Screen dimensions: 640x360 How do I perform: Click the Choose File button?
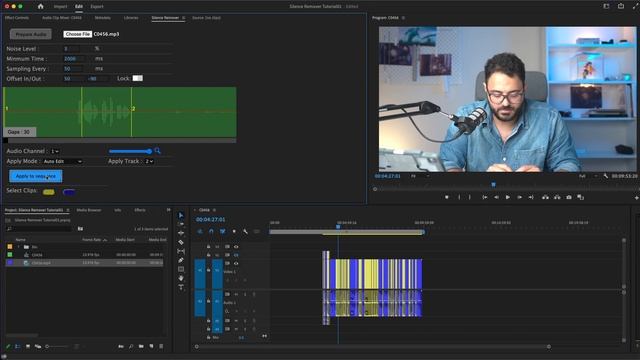pyautogui.click(x=78, y=34)
